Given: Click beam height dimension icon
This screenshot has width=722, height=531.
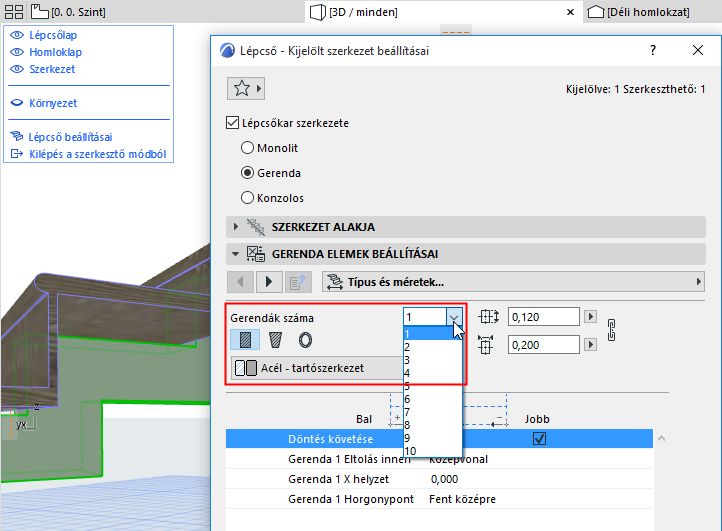Looking at the screenshot, I should click(x=485, y=345).
